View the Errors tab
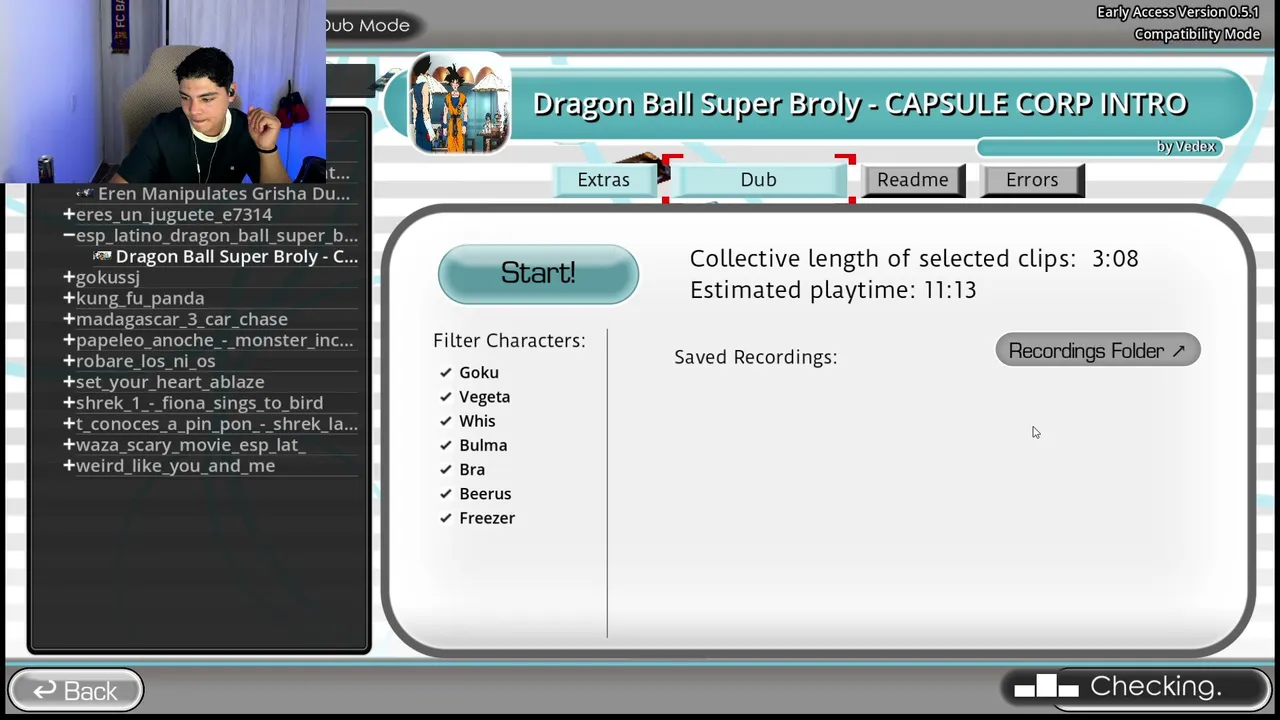Screen dimensions: 1280x720 pyautogui.click(x=1032, y=180)
